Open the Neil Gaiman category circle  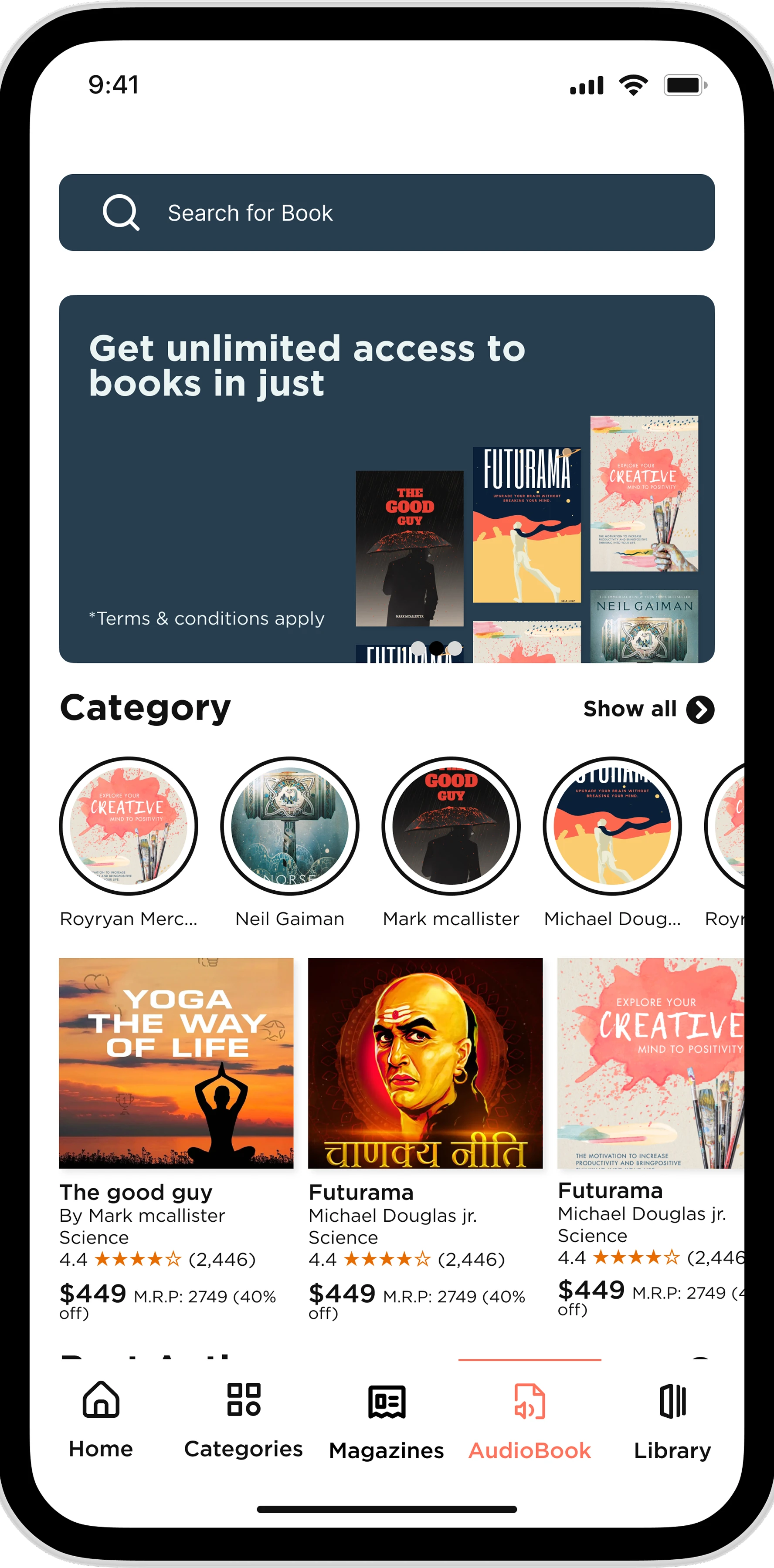(290, 826)
